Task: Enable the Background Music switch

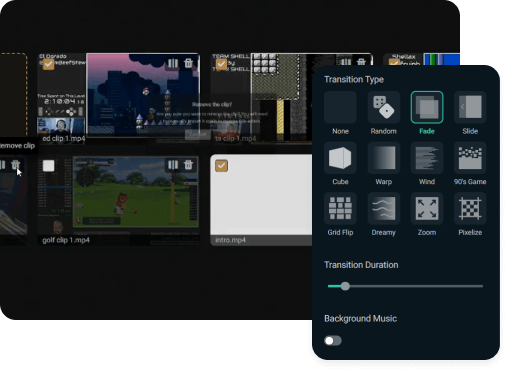Action: (x=333, y=341)
